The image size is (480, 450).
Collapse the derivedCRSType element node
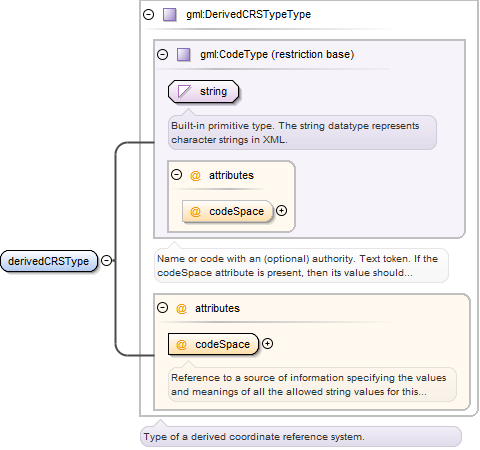(x=106, y=261)
